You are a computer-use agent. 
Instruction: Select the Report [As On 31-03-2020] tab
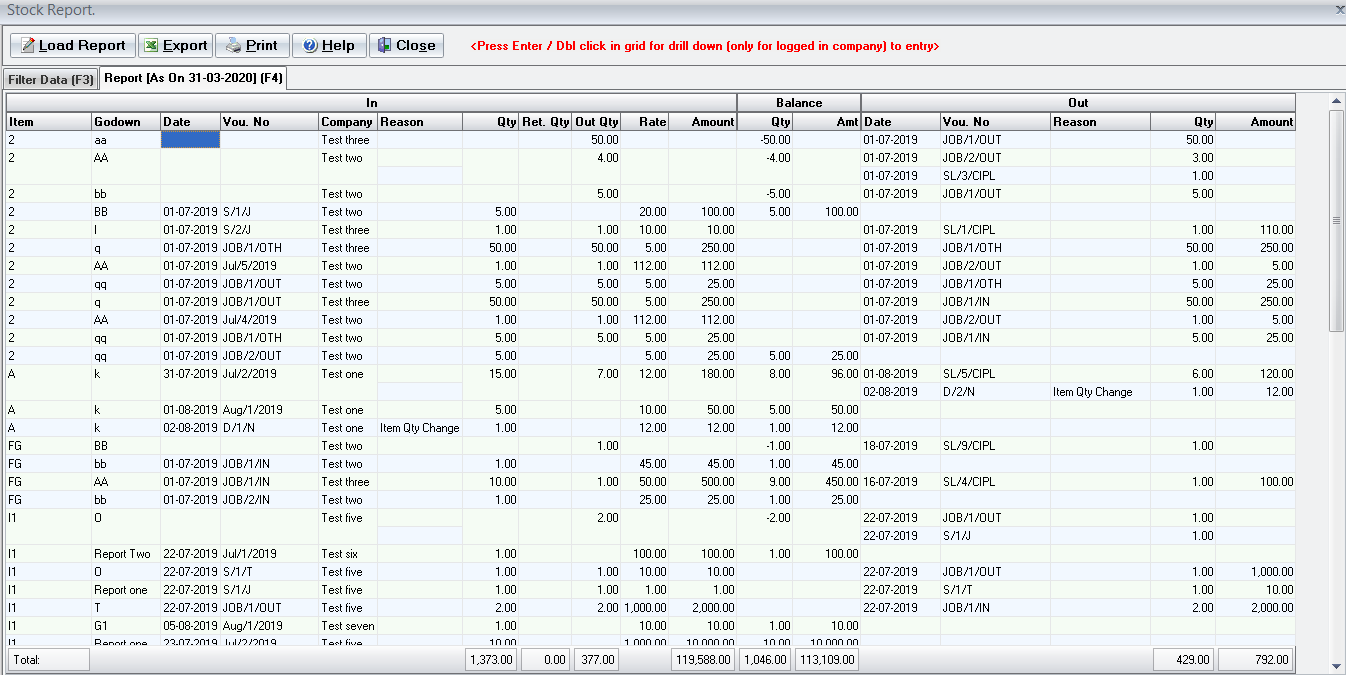(194, 78)
